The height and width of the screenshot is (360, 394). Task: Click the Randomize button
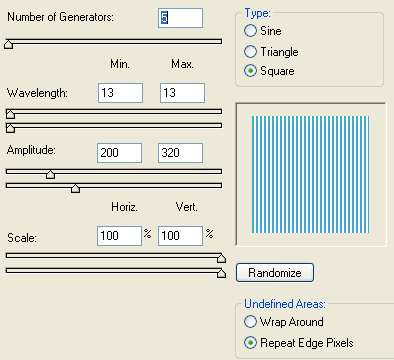click(275, 273)
